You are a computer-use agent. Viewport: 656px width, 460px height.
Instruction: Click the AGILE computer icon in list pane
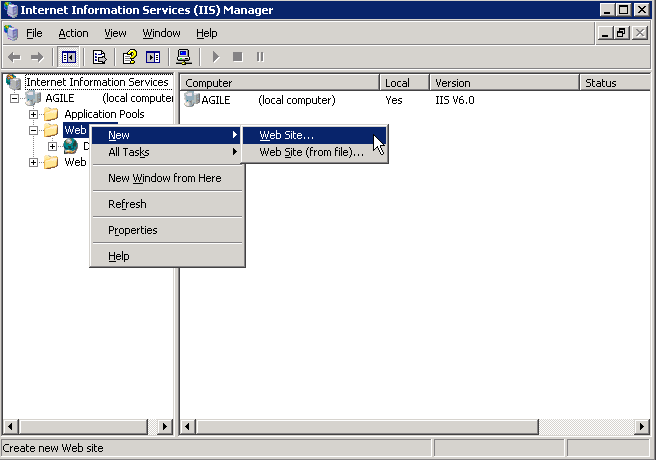192,100
